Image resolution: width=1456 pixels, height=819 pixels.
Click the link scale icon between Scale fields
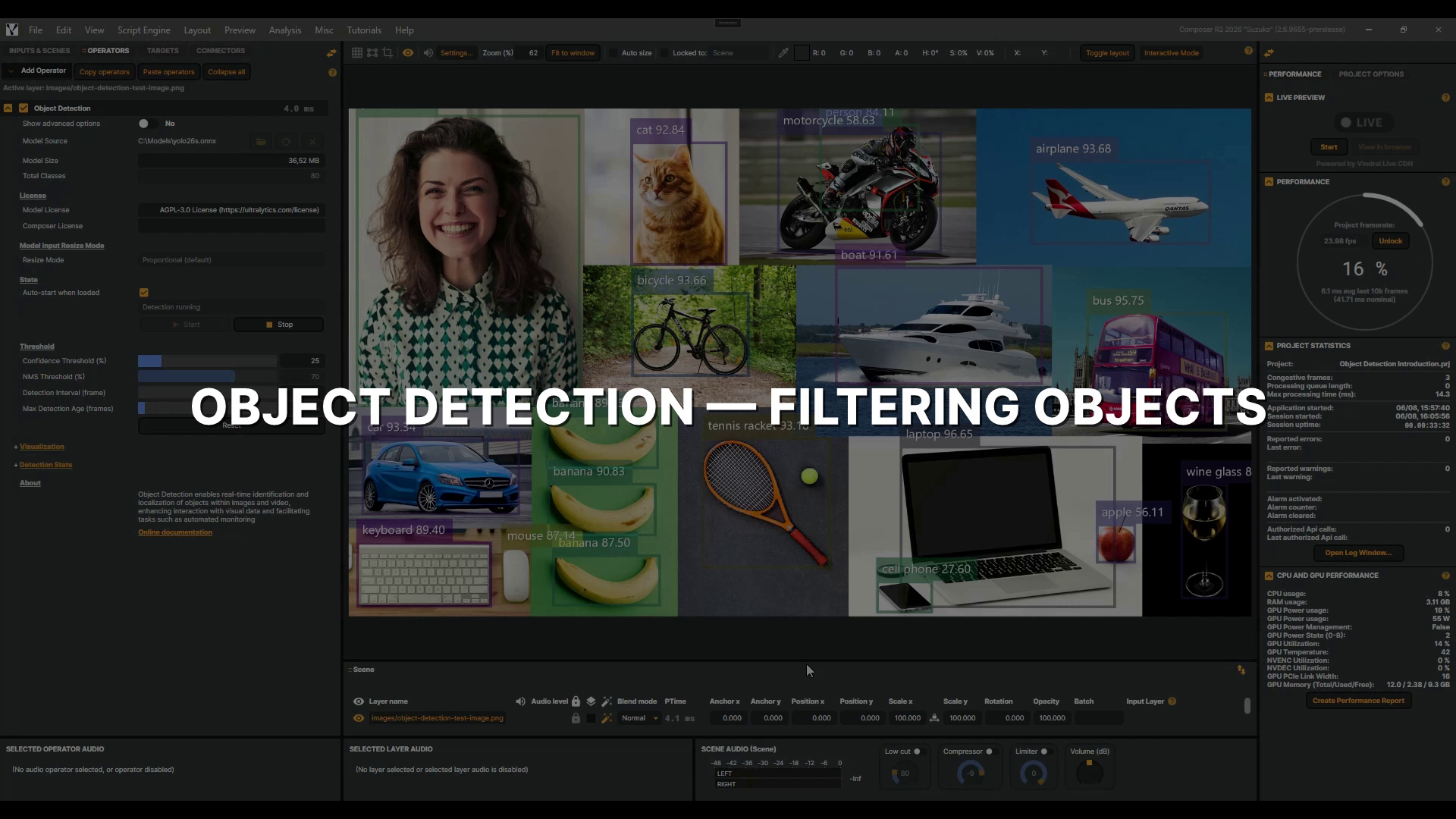(934, 718)
